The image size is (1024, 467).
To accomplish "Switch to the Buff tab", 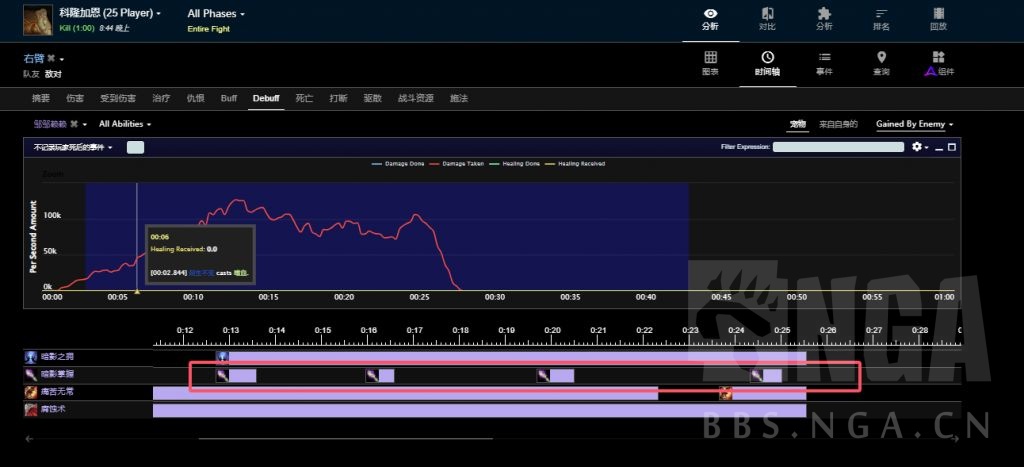I will click(229, 98).
